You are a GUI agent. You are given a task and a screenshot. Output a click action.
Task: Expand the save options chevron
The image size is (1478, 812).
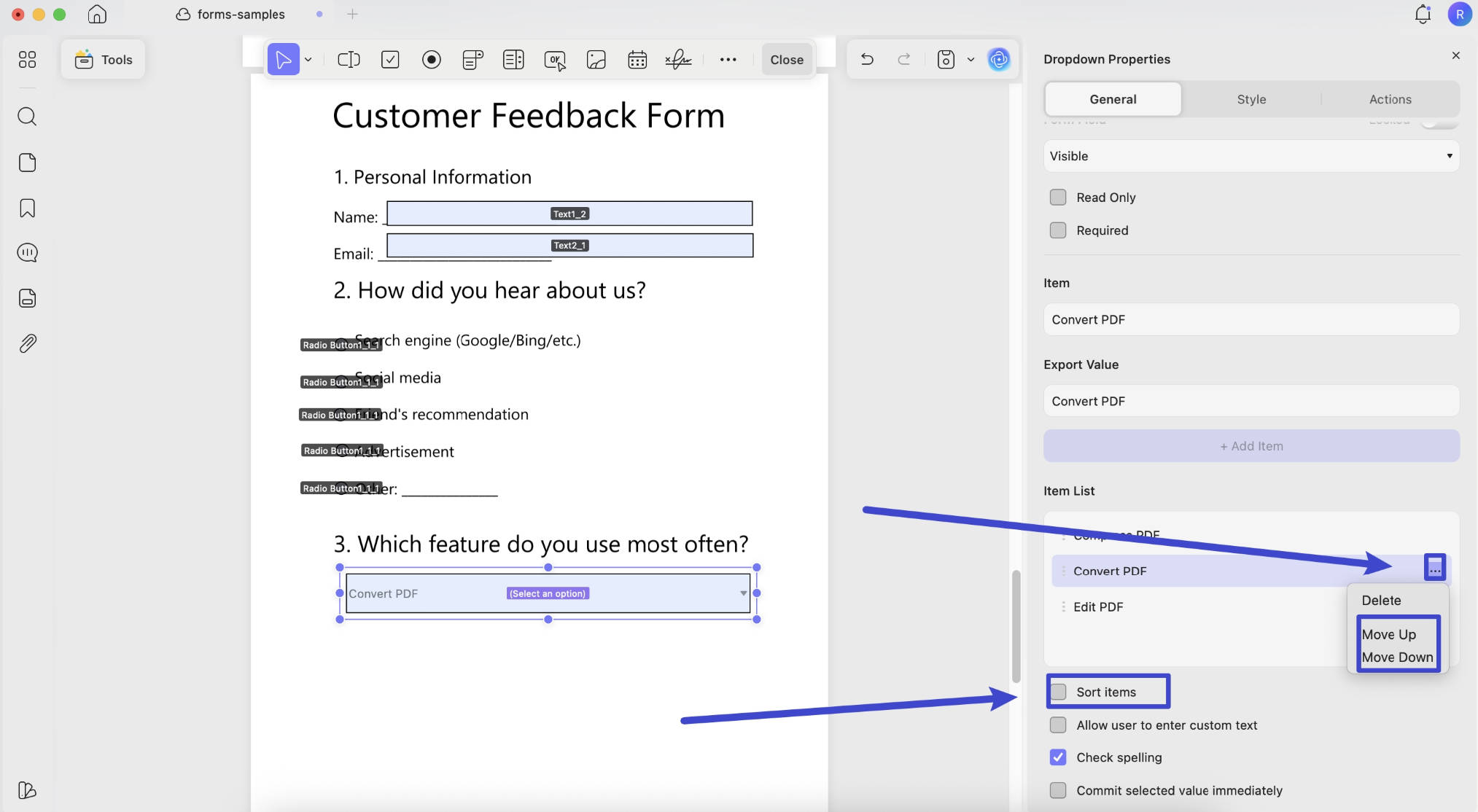(971, 60)
